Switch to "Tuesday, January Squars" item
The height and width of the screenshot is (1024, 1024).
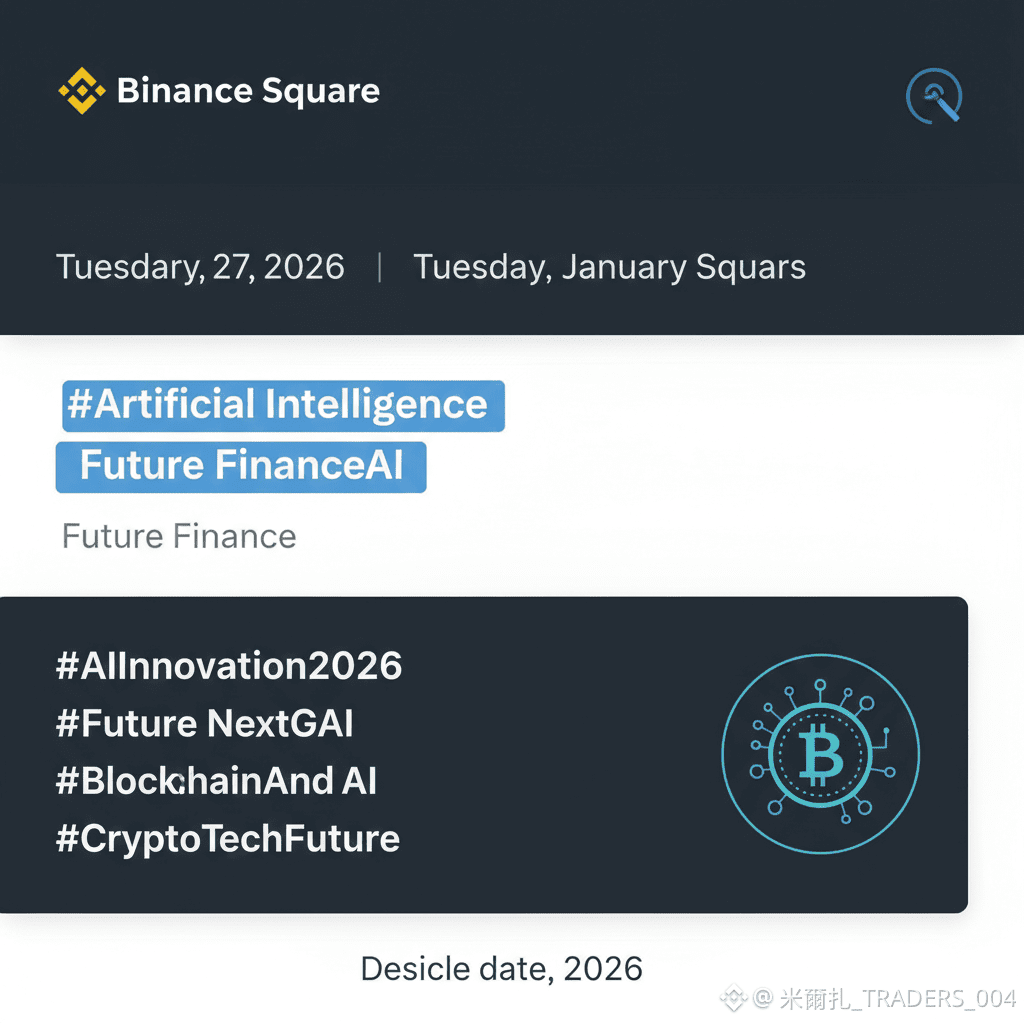[x=609, y=268]
